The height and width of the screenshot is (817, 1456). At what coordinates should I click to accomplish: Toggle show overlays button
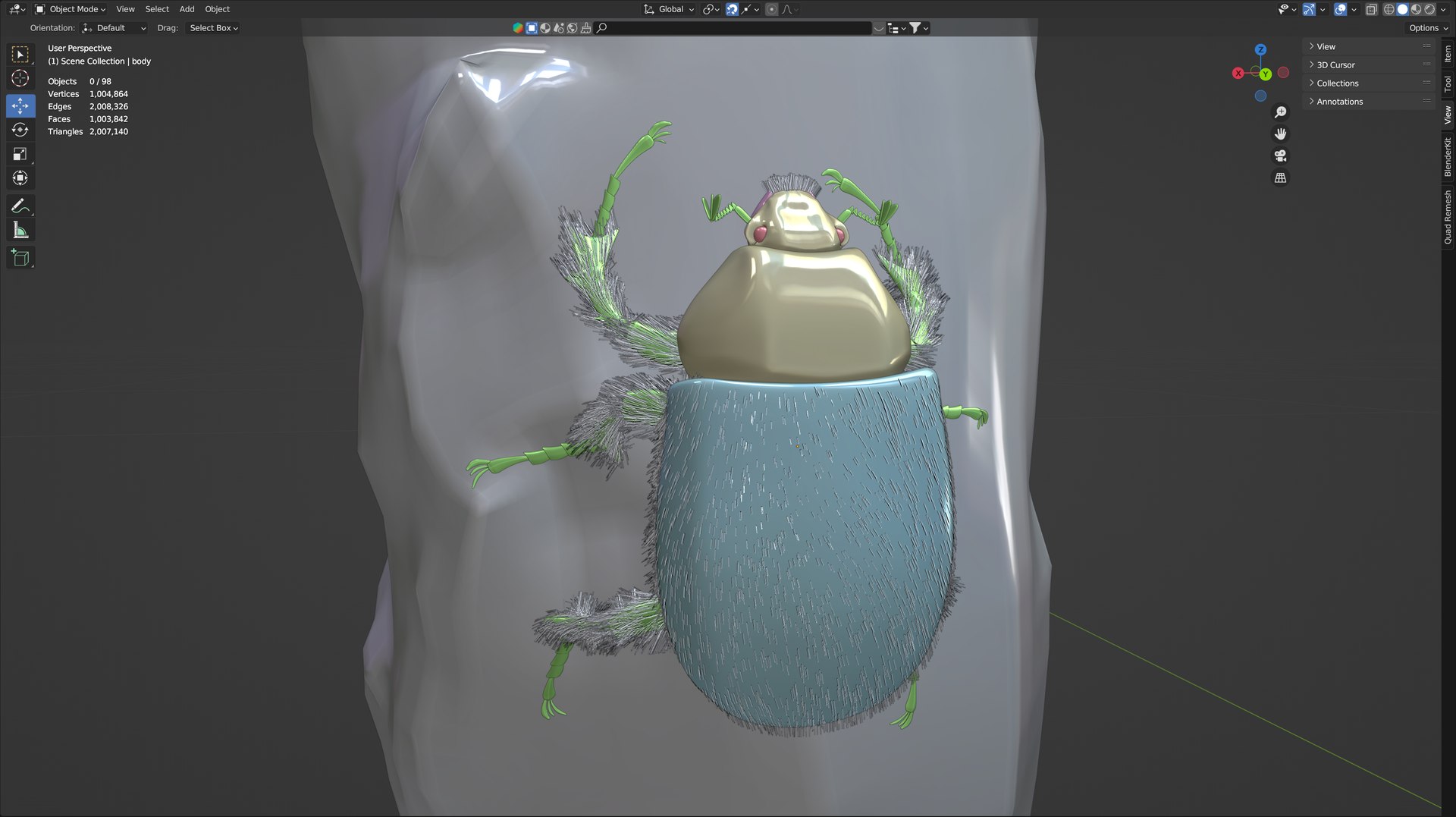[x=1341, y=9]
